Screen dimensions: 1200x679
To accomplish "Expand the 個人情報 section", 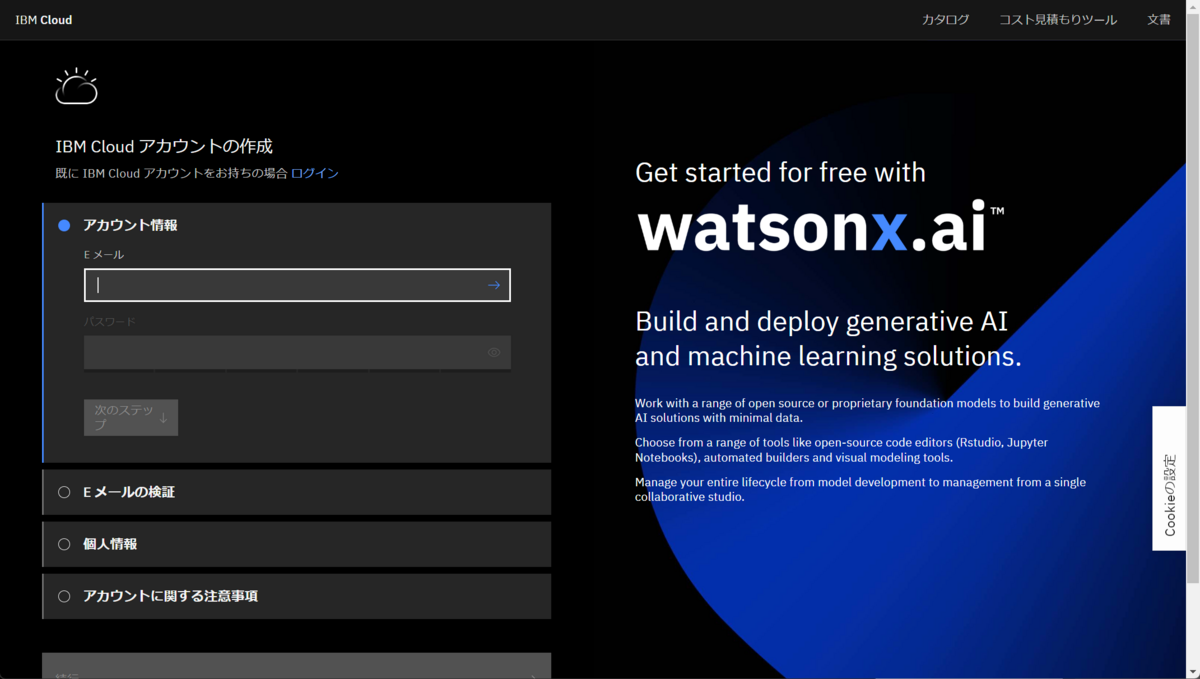I will (297, 544).
